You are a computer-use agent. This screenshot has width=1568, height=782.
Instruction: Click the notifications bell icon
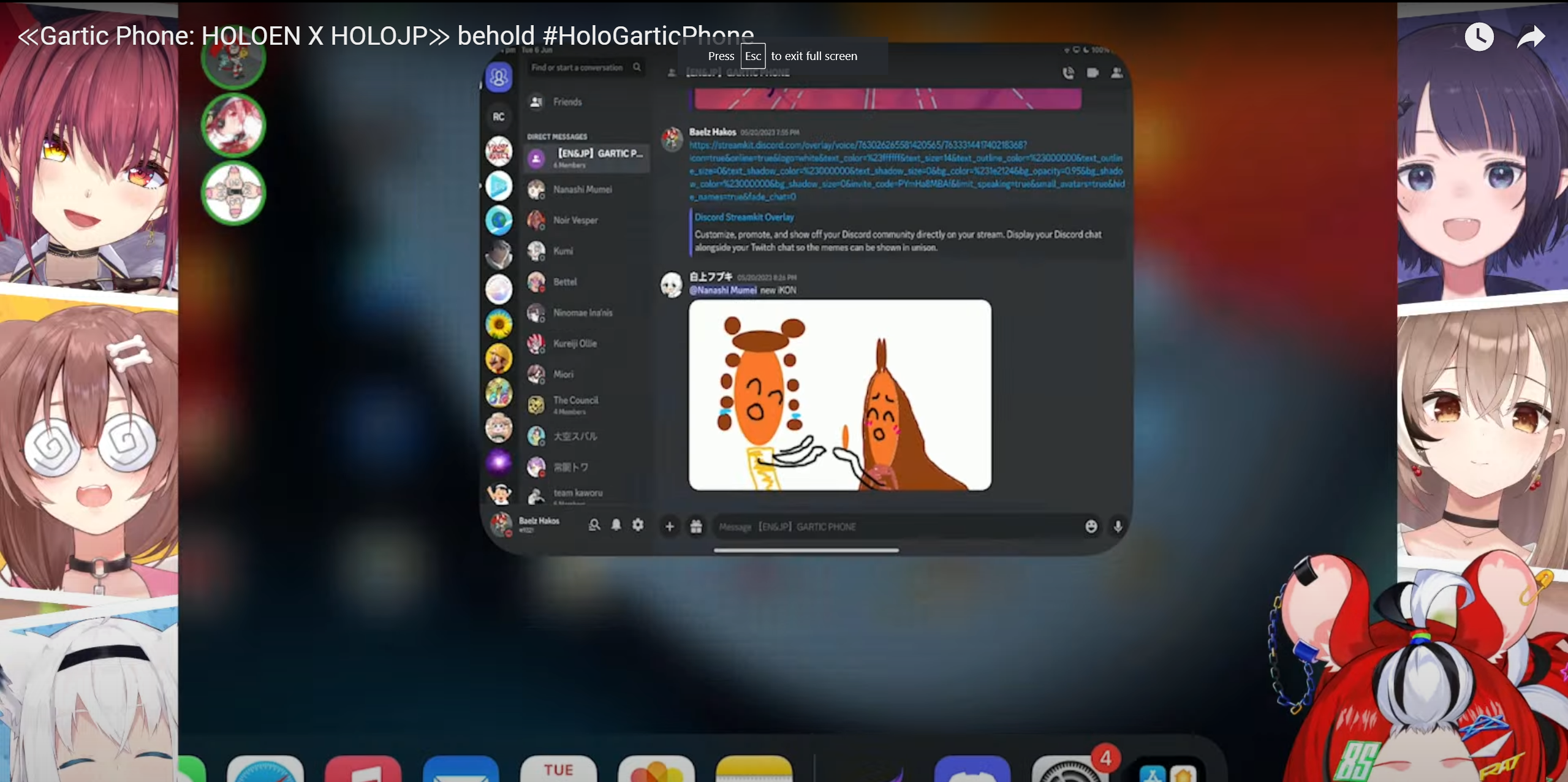pyautogui.click(x=616, y=525)
